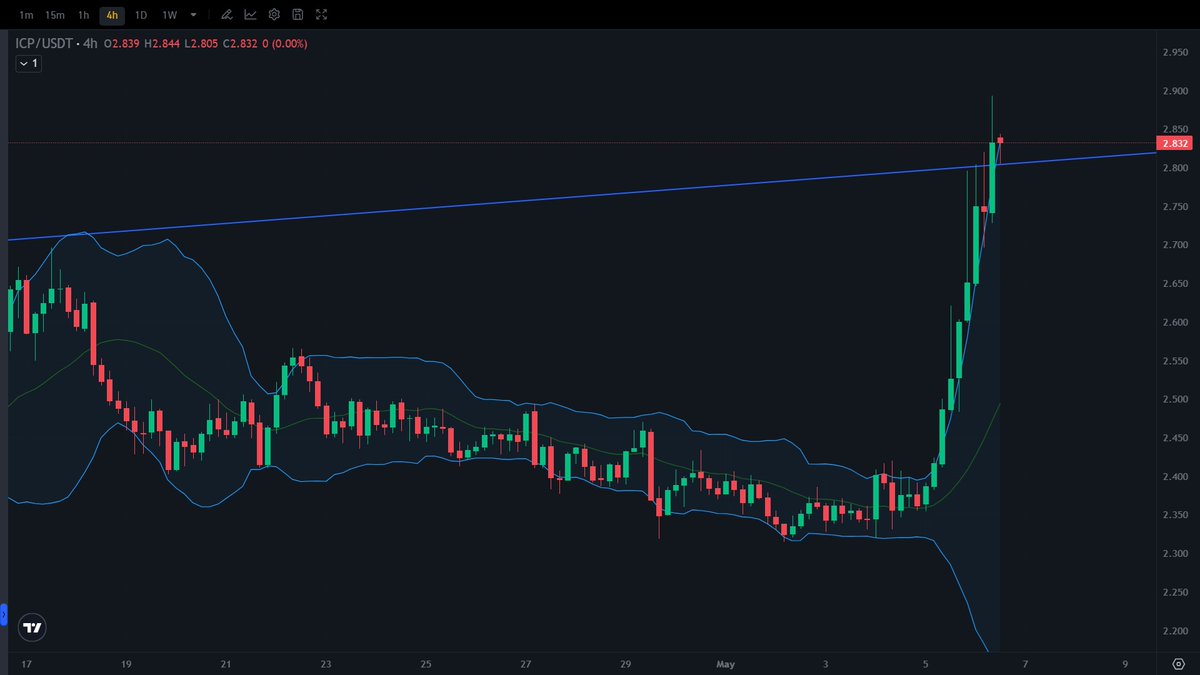The width and height of the screenshot is (1200, 675).
Task: Click the 2.600 price axis label
Action: tap(1175, 322)
